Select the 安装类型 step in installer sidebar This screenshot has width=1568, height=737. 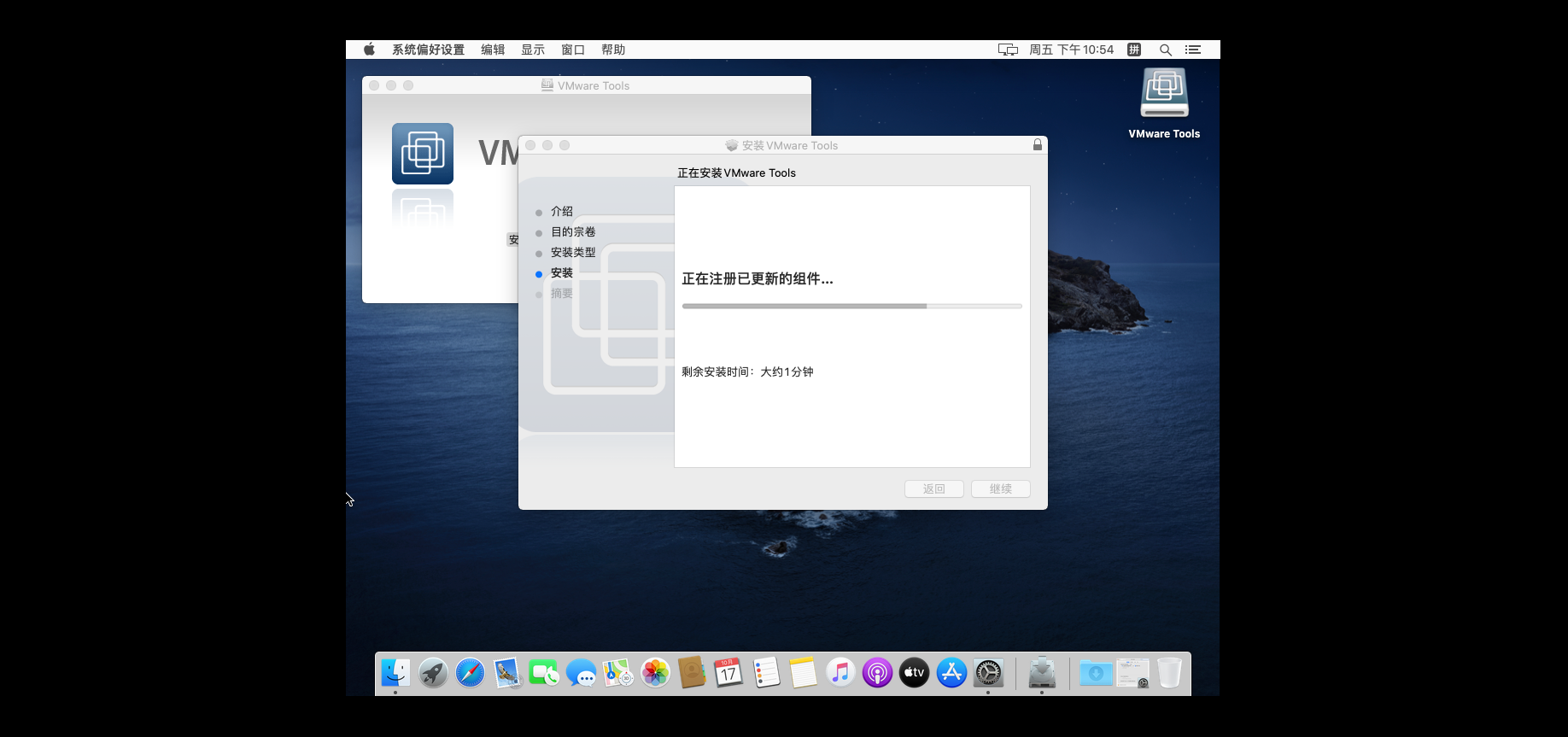tap(573, 252)
